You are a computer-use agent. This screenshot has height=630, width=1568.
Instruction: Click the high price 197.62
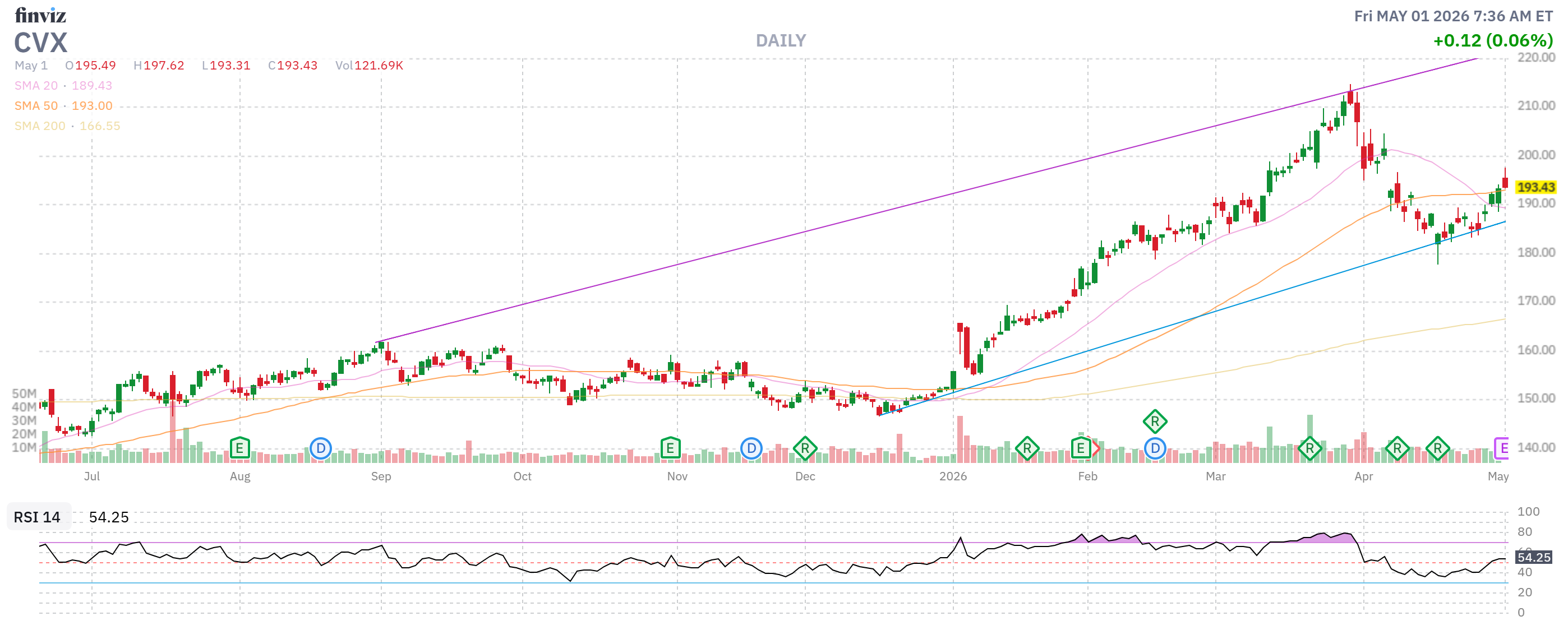coord(164,65)
